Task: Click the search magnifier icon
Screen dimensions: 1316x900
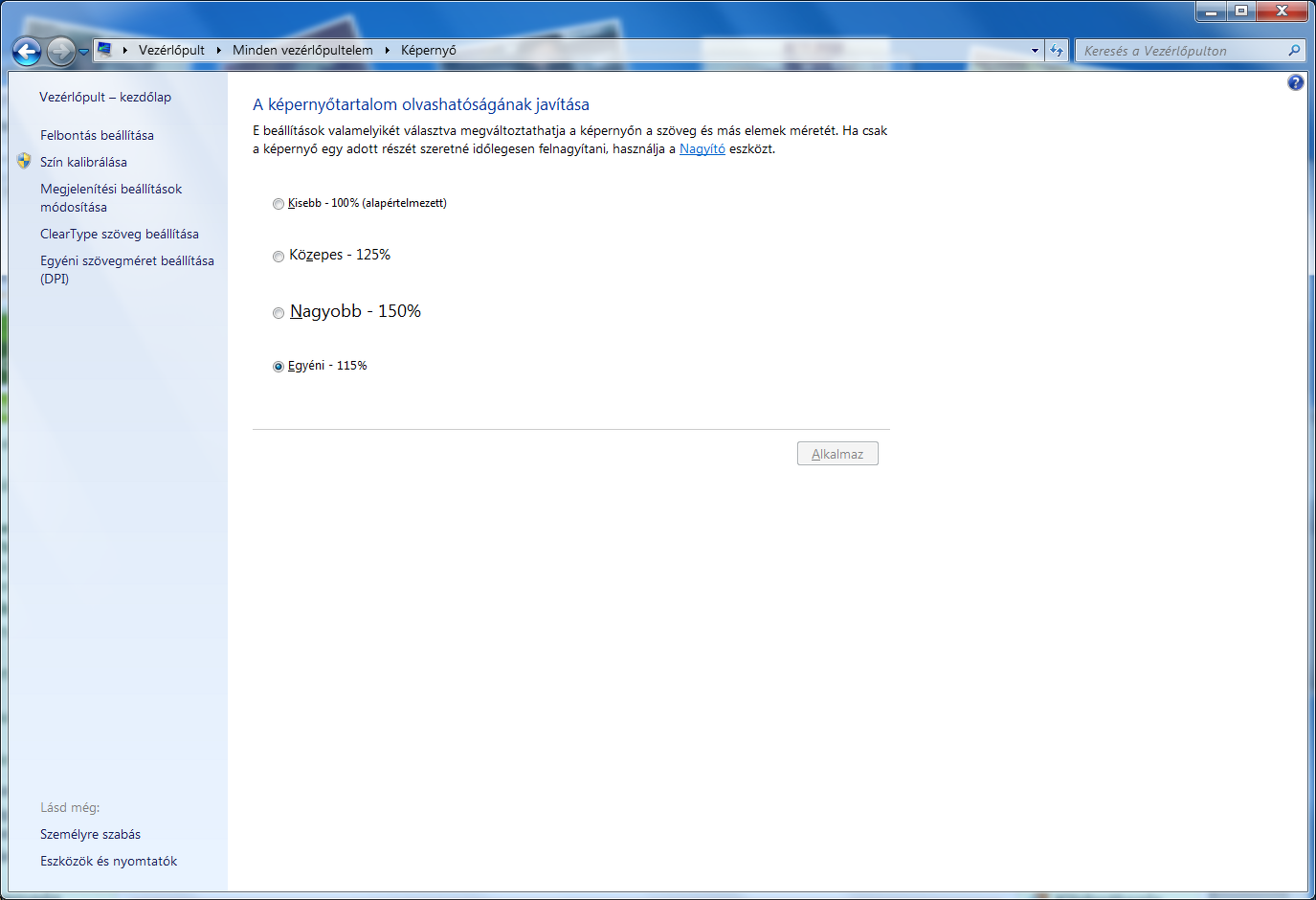Action: [1294, 51]
